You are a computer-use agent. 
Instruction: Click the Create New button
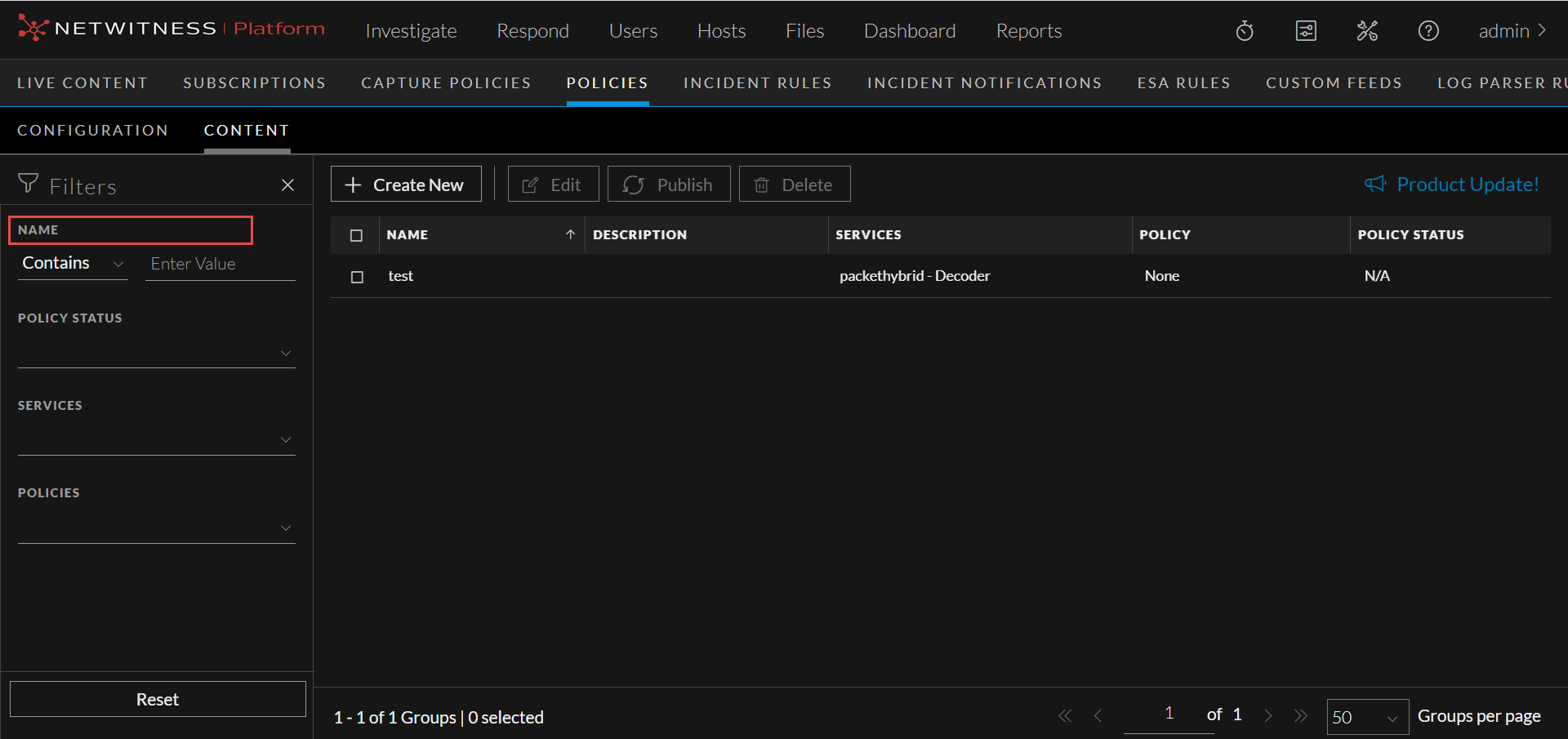(x=406, y=184)
